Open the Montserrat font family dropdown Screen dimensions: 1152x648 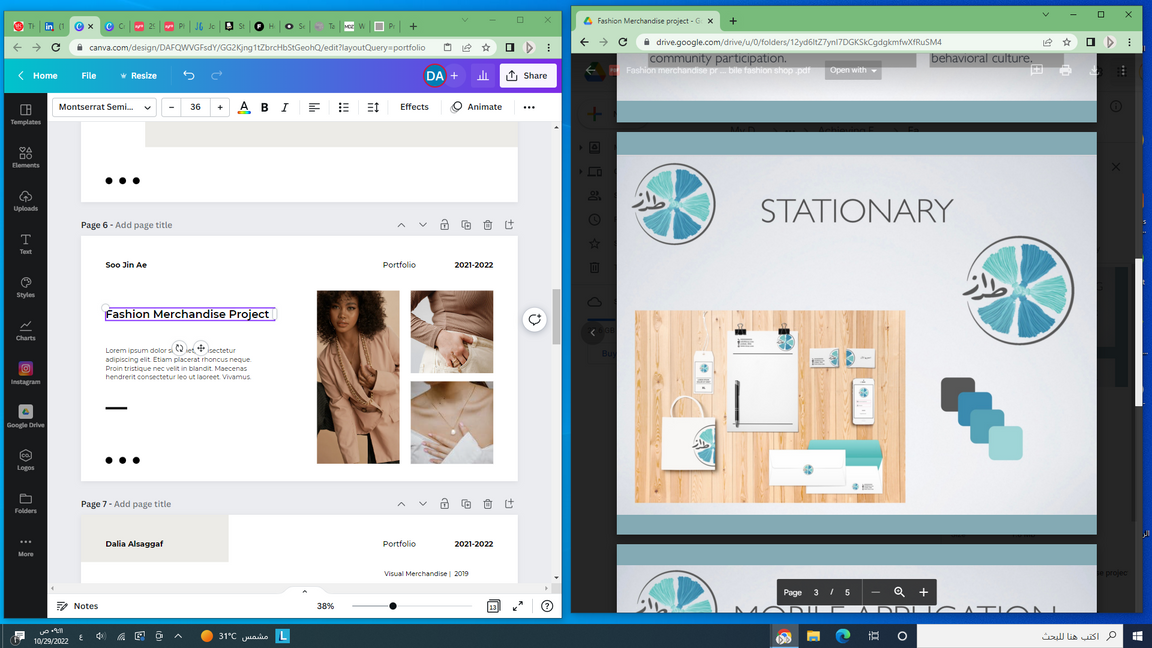[x=104, y=107]
